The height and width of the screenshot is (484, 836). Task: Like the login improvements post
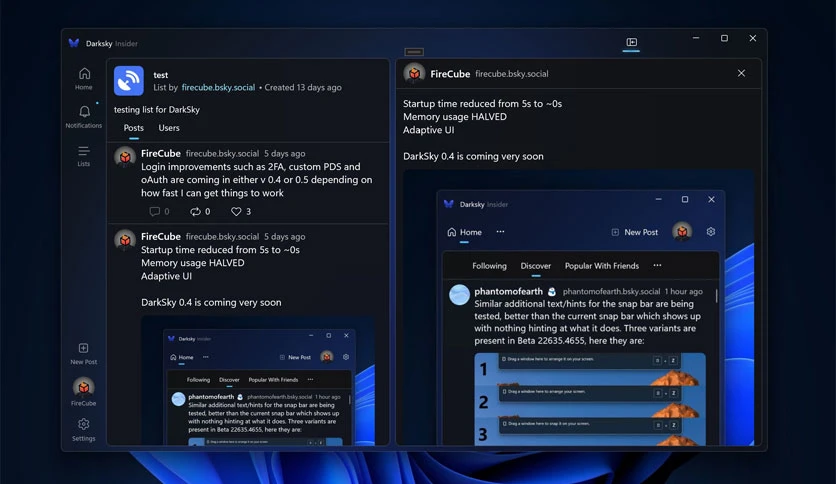click(x=240, y=212)
